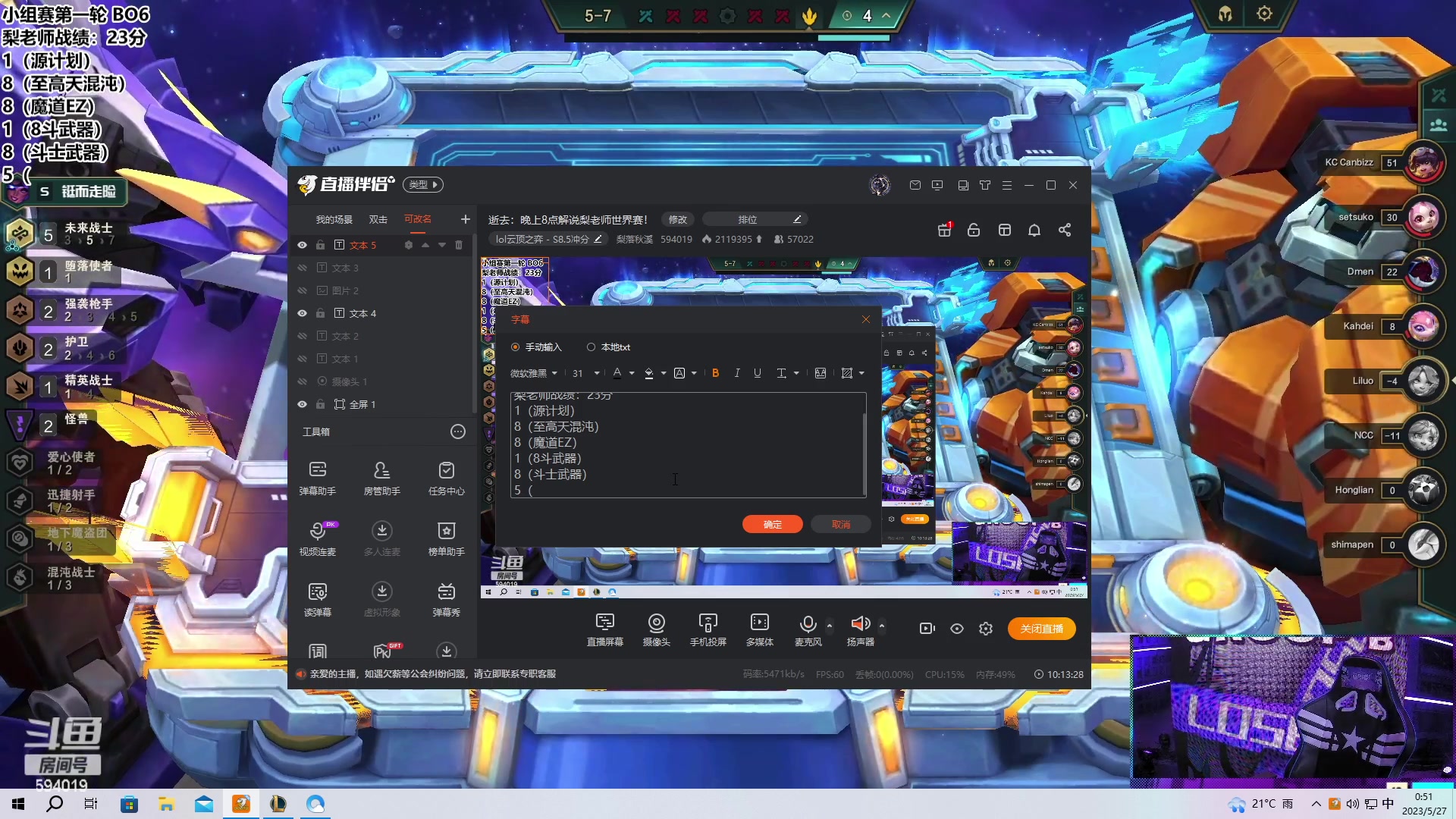This screenshot has height=819, width=1456.
Task: Hide the 文本 5 source
Action: pyautogui.click(x=302, y=245)
